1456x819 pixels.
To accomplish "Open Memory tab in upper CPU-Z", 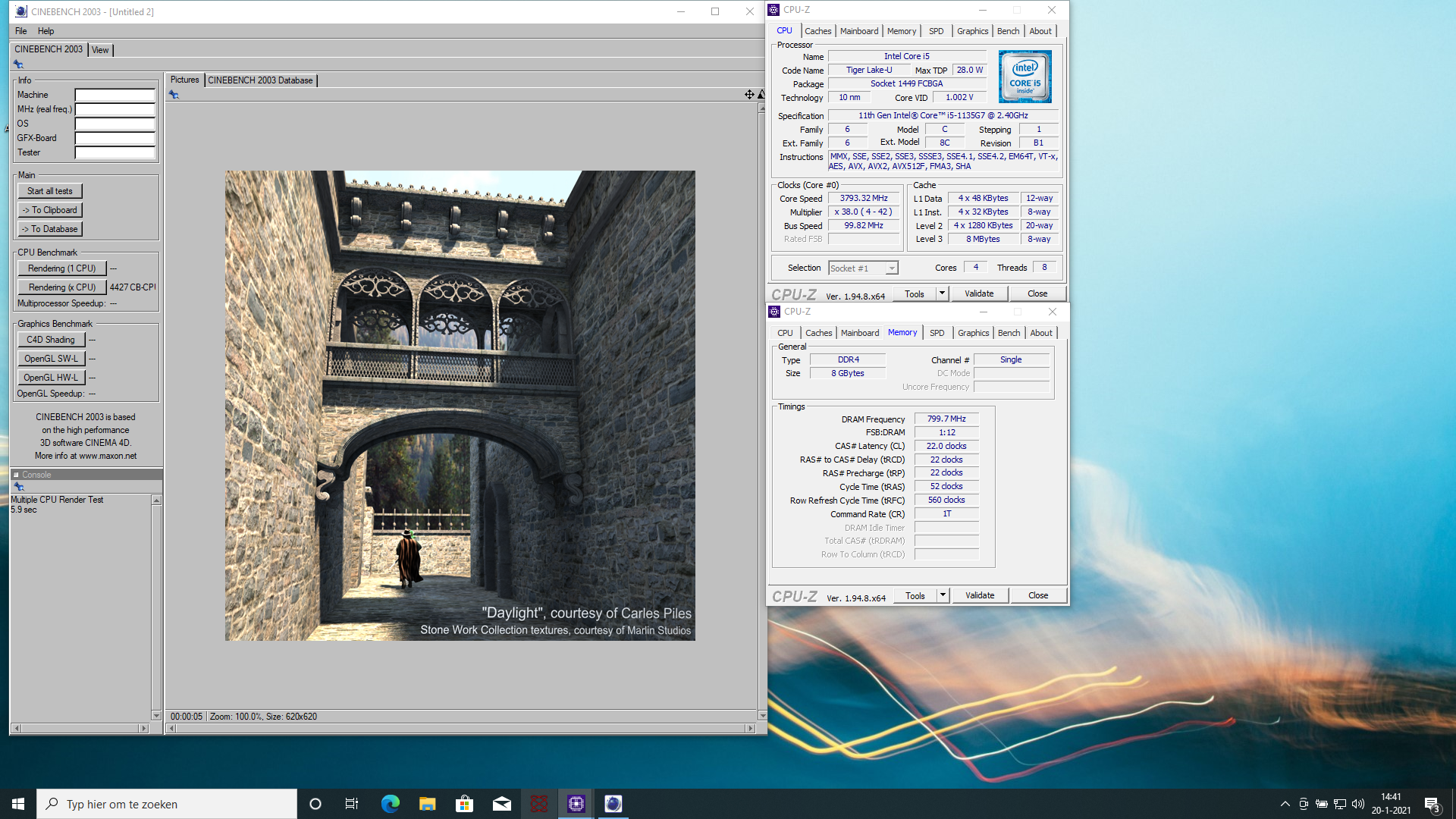I will tap(902, 31).
